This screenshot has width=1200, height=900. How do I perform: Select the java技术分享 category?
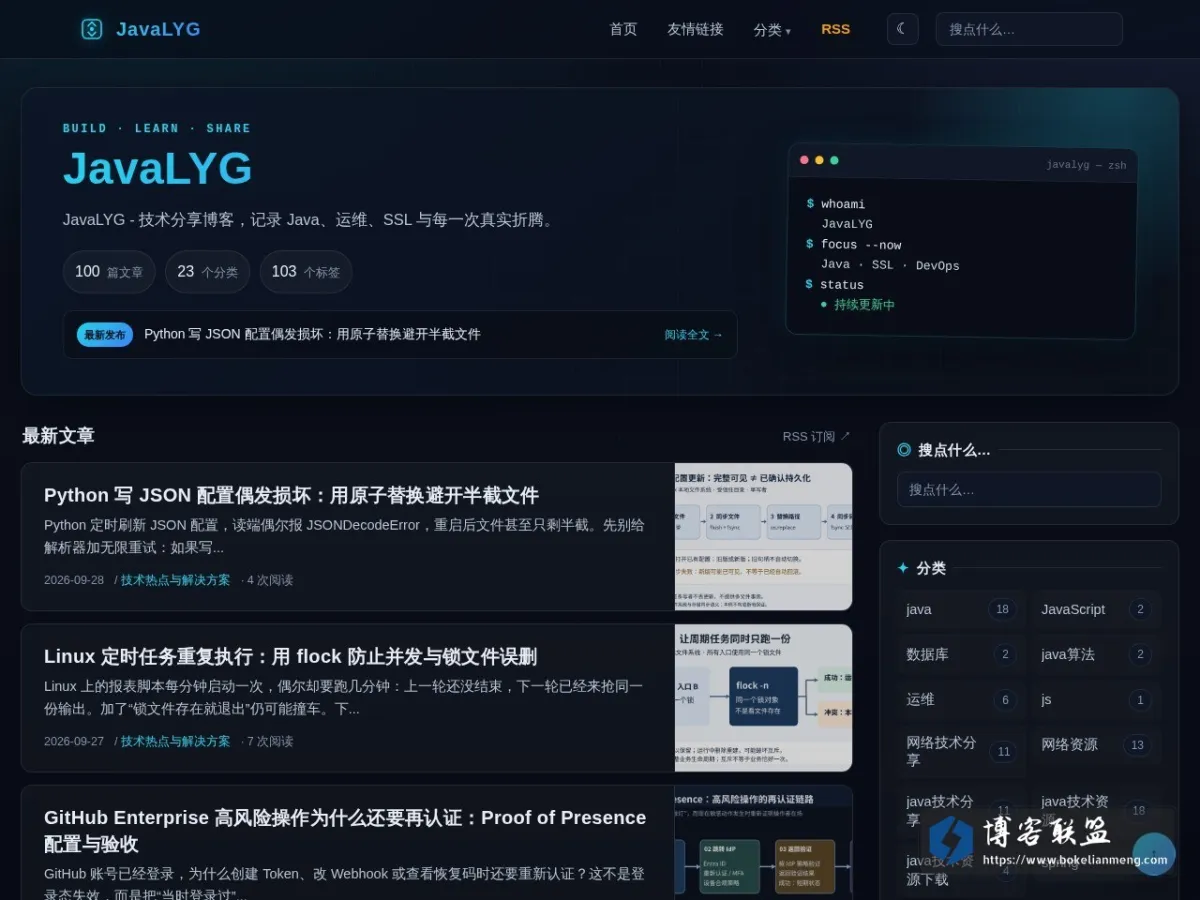[961, 810]
